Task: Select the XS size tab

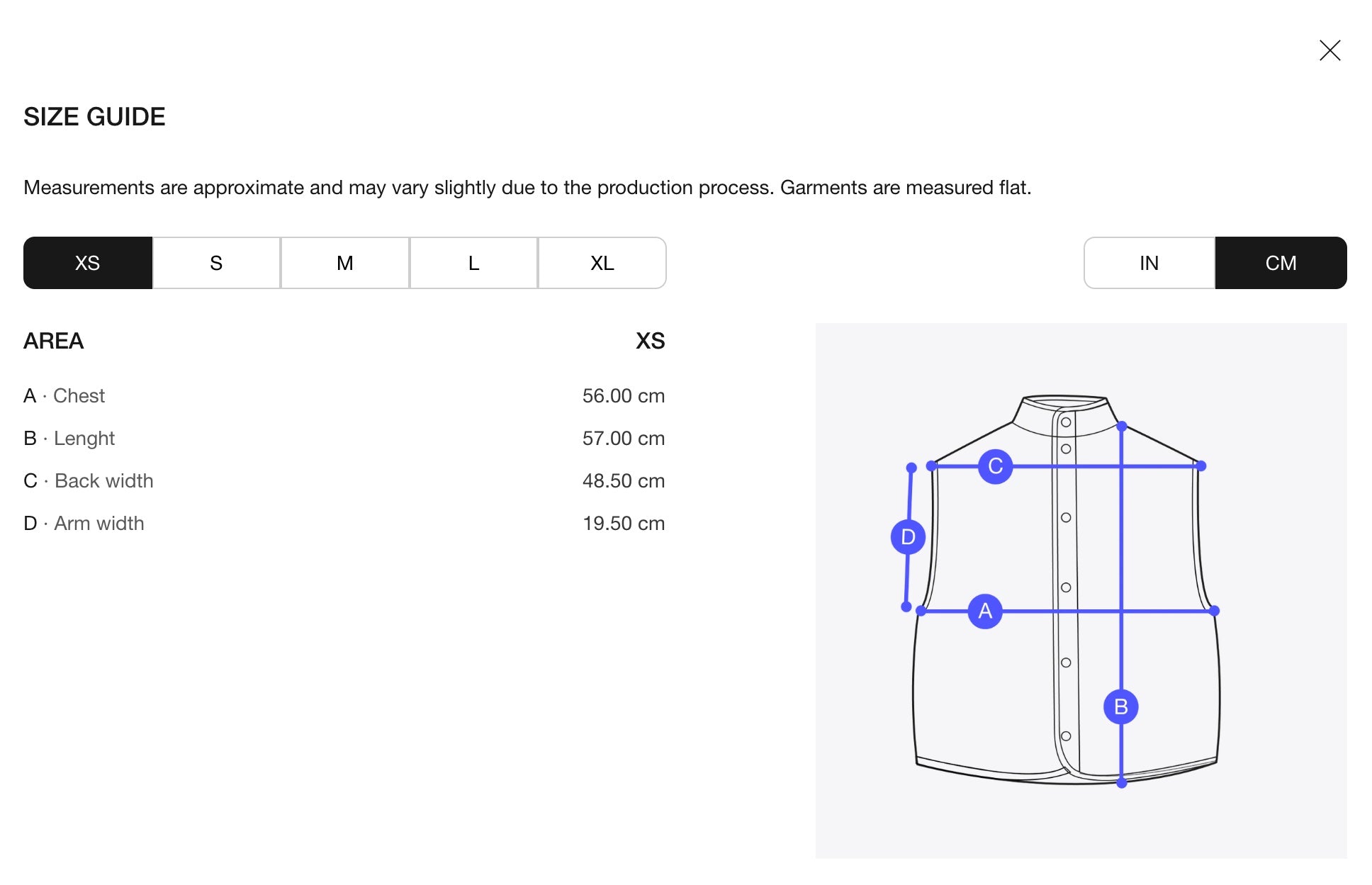Action: (88, 263)
